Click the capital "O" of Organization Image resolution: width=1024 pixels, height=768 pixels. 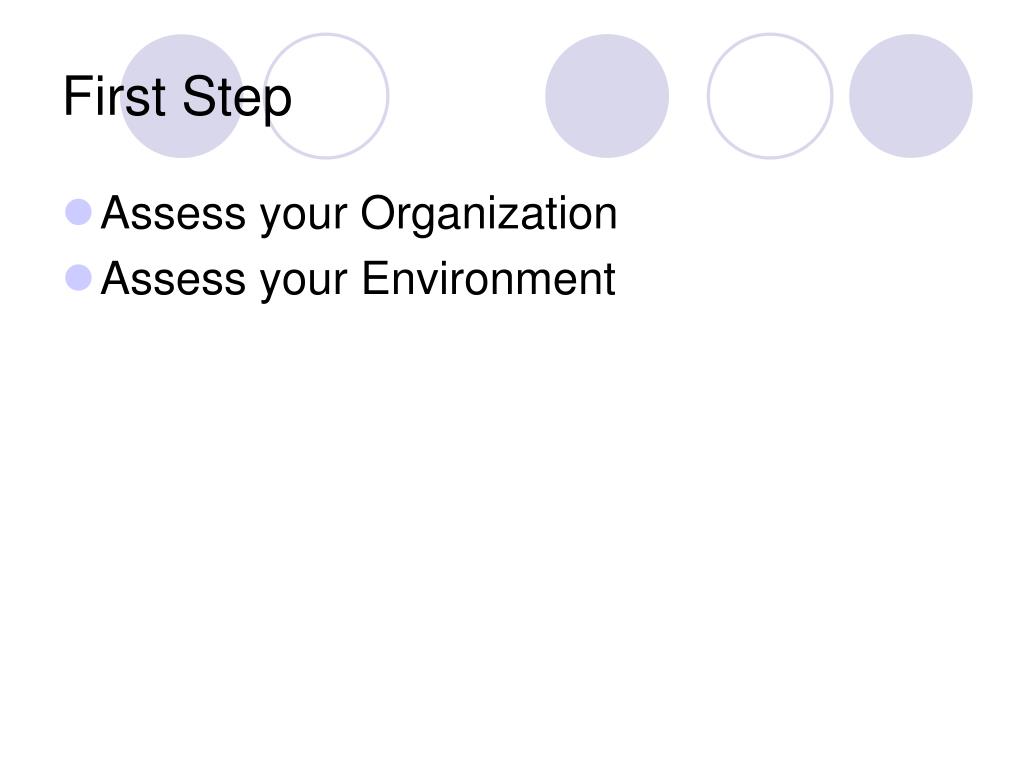tap(377, 213)
